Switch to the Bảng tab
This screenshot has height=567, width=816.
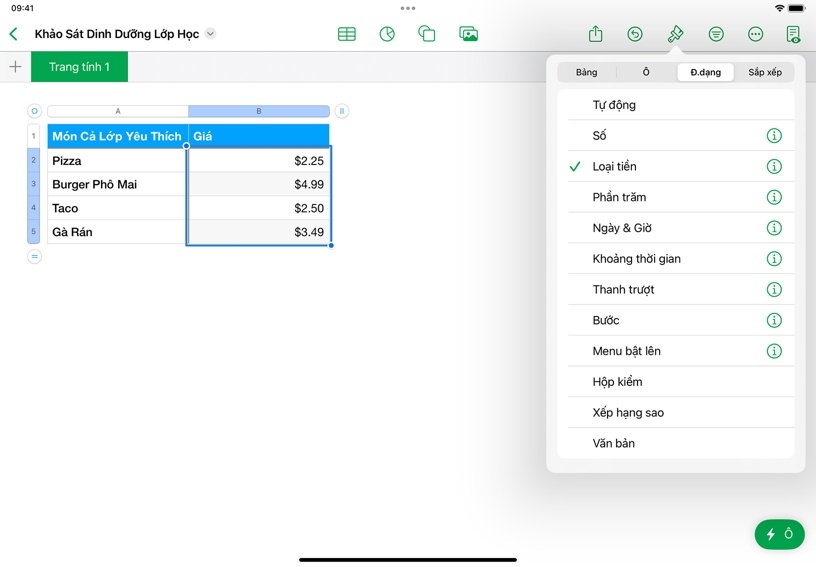586,73
